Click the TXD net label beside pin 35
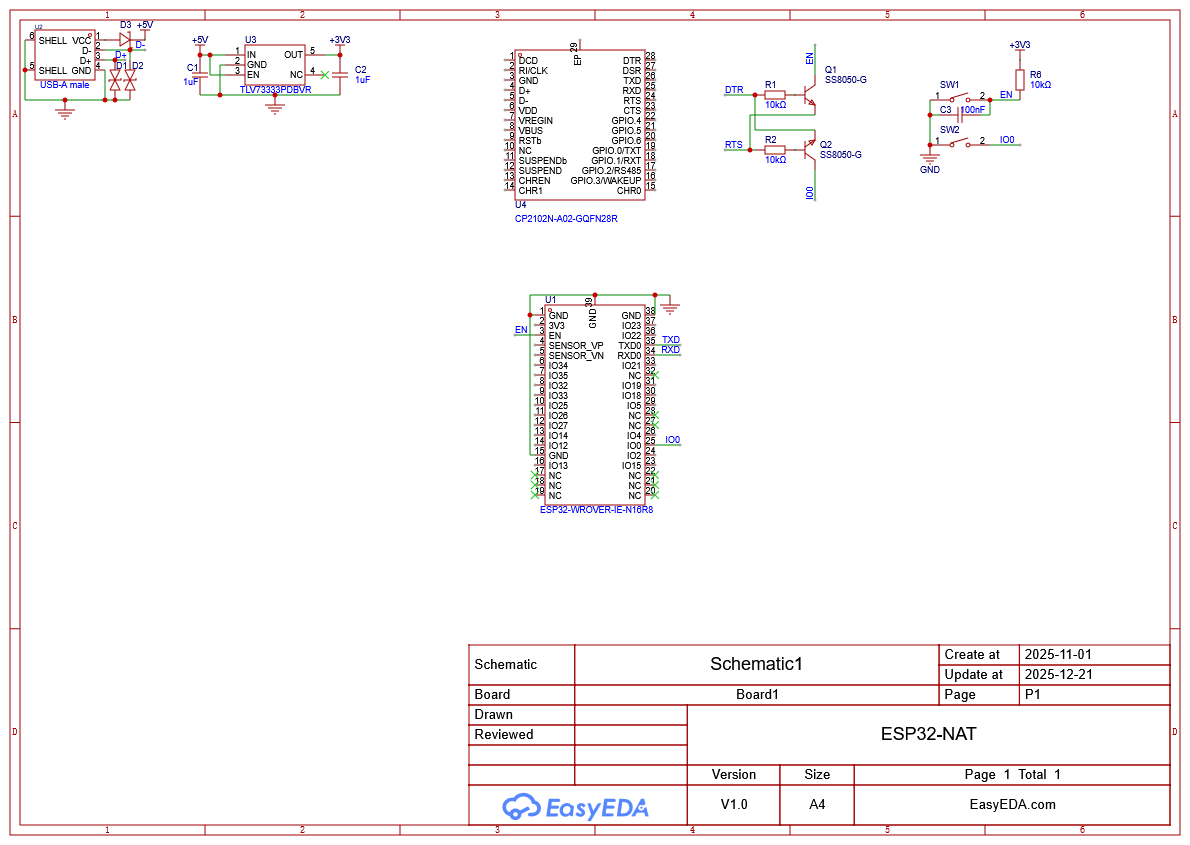The image size is (1190, 845). click(x=669, y=340)
